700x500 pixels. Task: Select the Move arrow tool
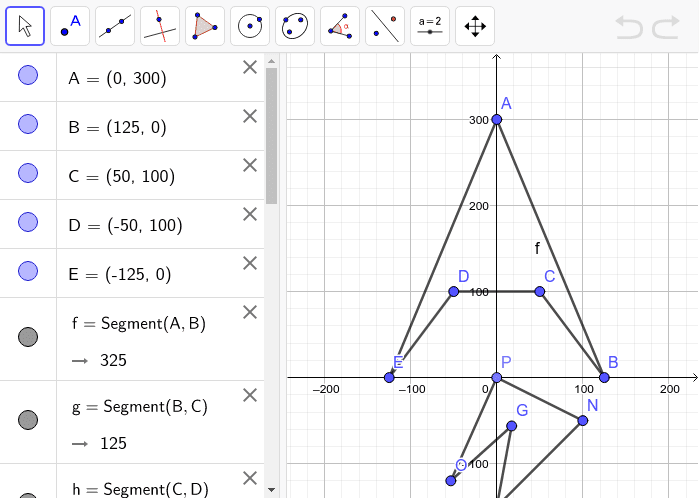coord(25,26)
